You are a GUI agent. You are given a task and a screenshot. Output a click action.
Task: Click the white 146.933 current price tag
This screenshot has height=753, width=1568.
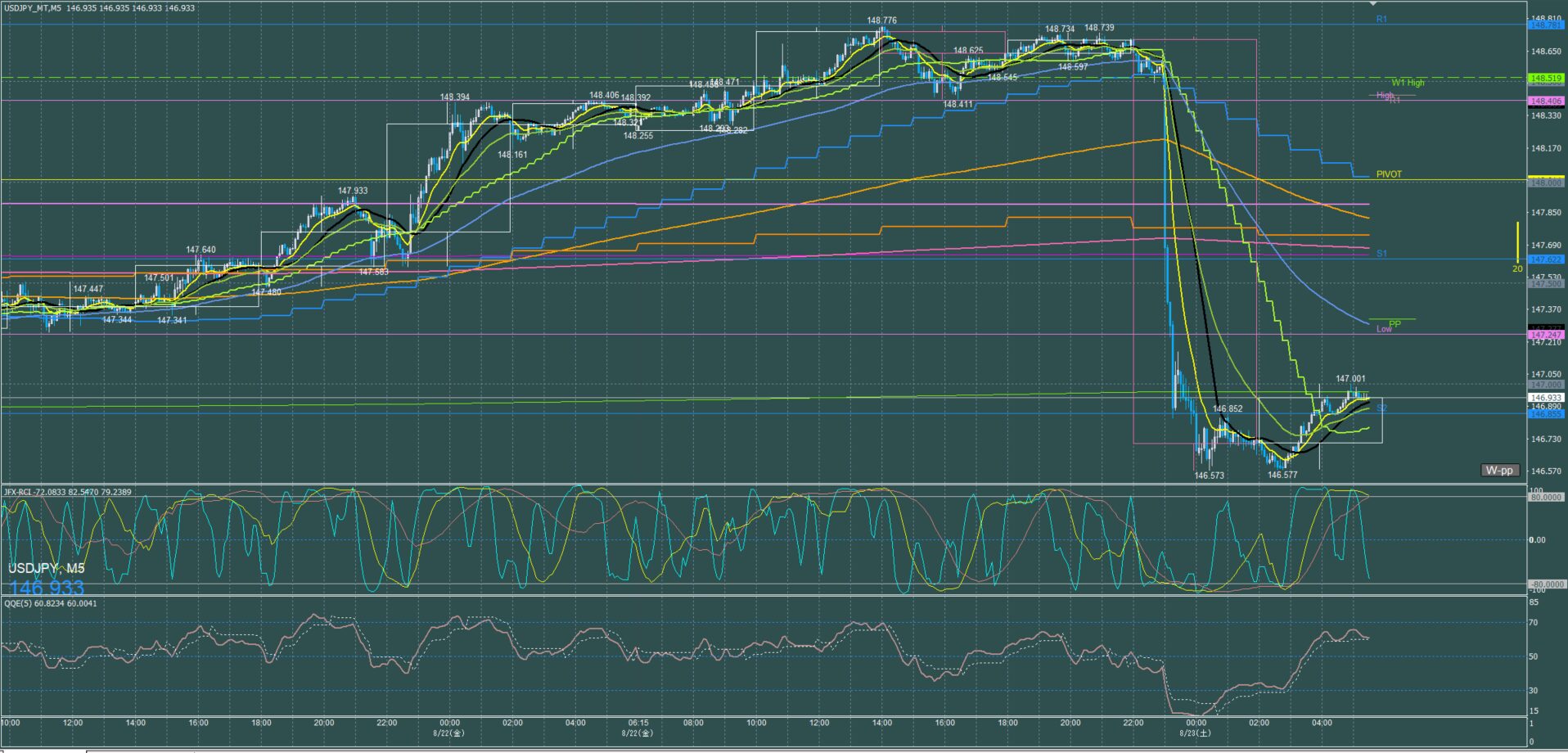pyautogui.click(x=1546, y=398)
